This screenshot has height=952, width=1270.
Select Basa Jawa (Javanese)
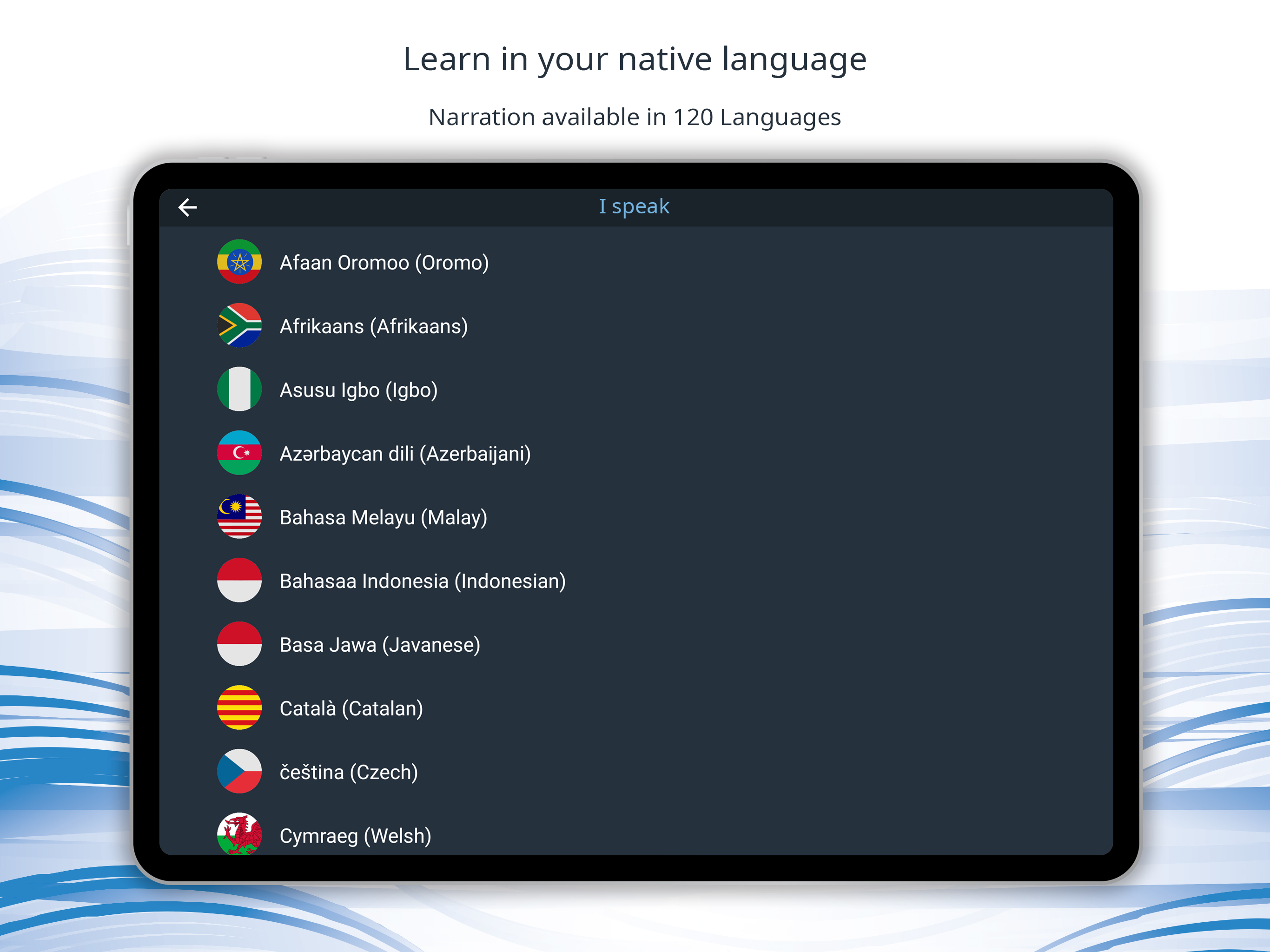click(x=380, y=645)
